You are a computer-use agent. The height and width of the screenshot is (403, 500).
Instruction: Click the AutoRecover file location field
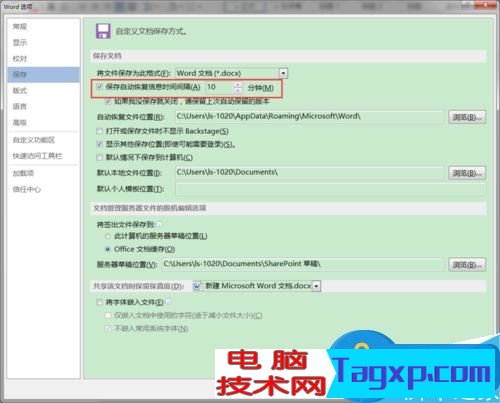point(310,116)
